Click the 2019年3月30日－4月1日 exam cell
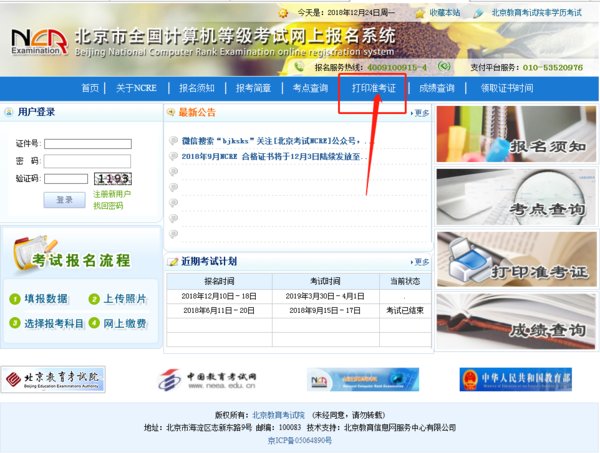600x453 pixels. coord(325,296)
